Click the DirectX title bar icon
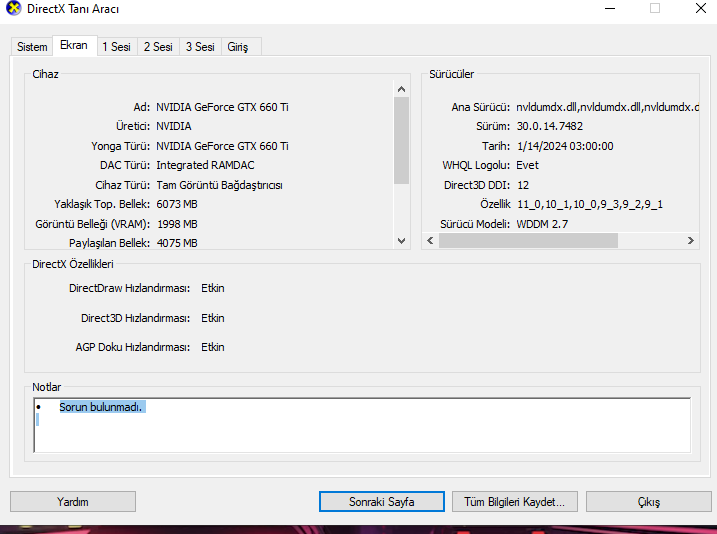Image resolution: width=717 pixels, height=534 pixels. [x=13, y=8]
